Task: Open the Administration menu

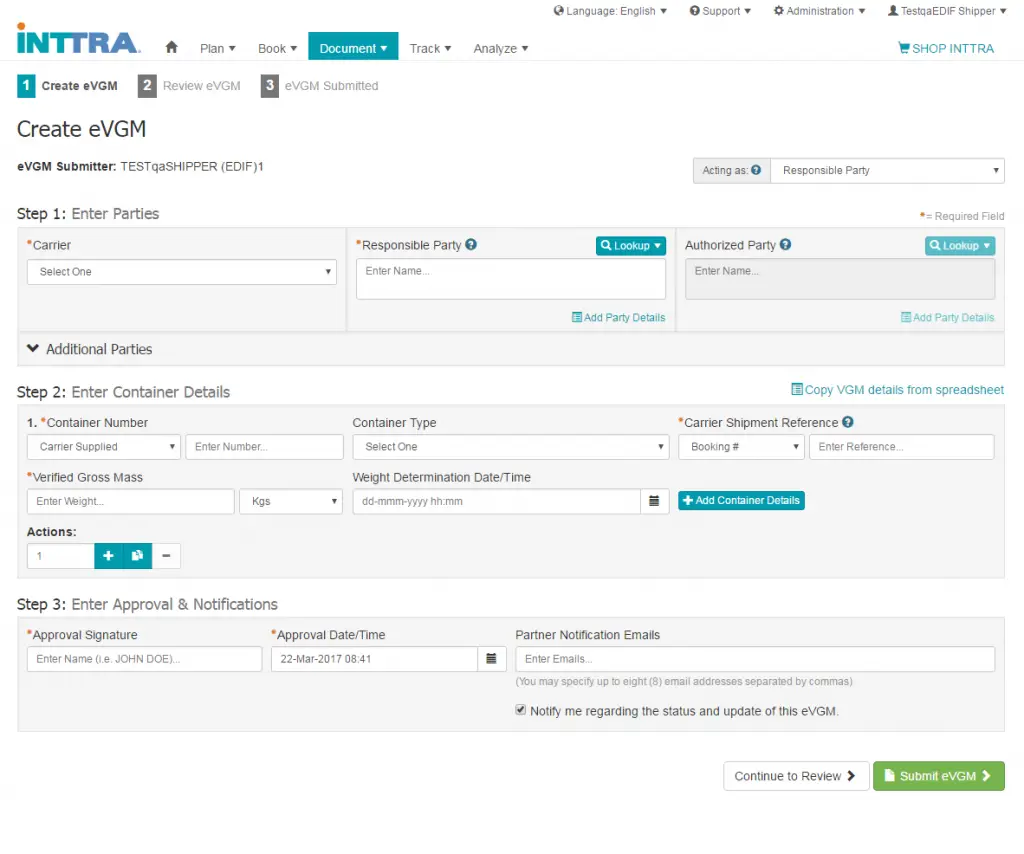Action: click(820, 11)
